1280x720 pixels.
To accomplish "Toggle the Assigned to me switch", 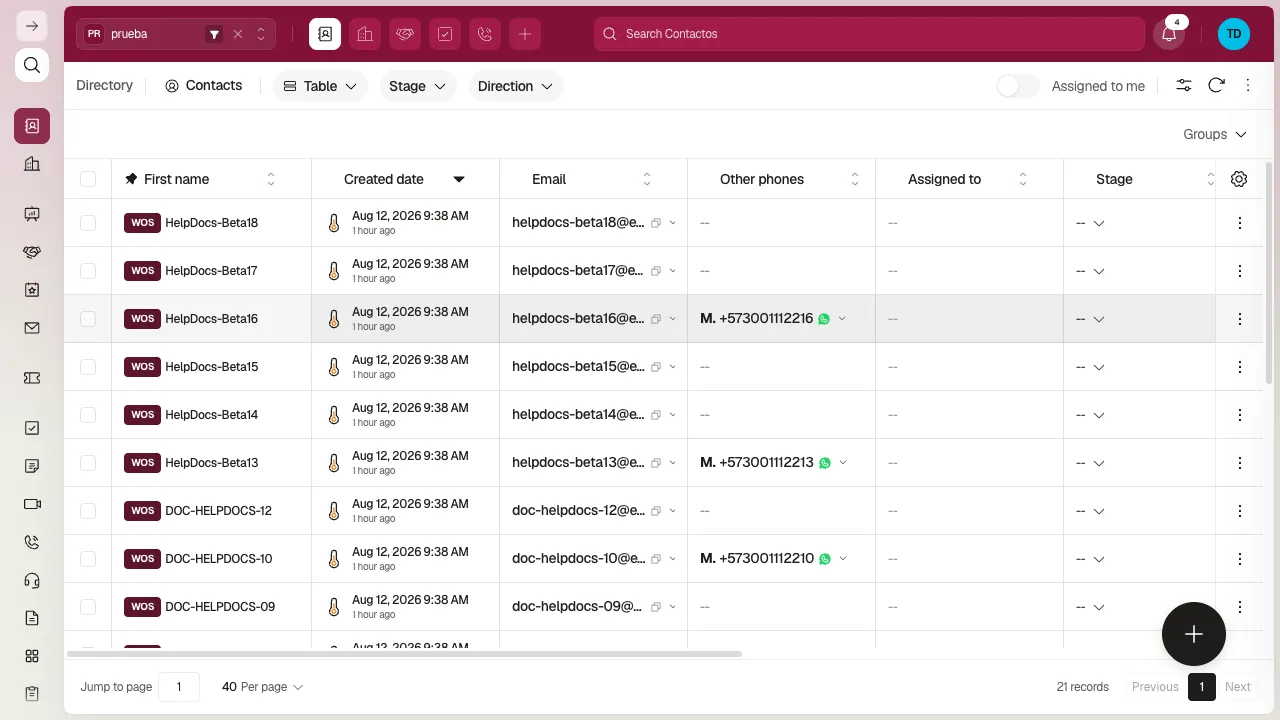I will (1018, 86).
